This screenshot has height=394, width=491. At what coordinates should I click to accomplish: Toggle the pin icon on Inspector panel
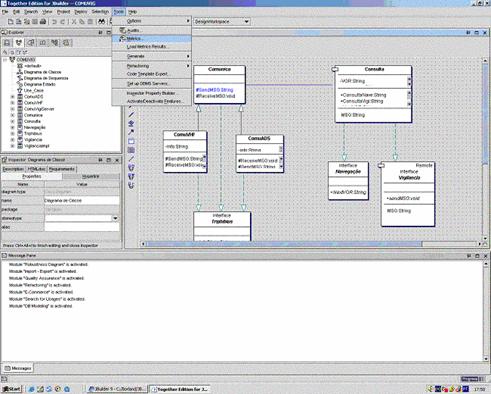click(x=100, y=160)
